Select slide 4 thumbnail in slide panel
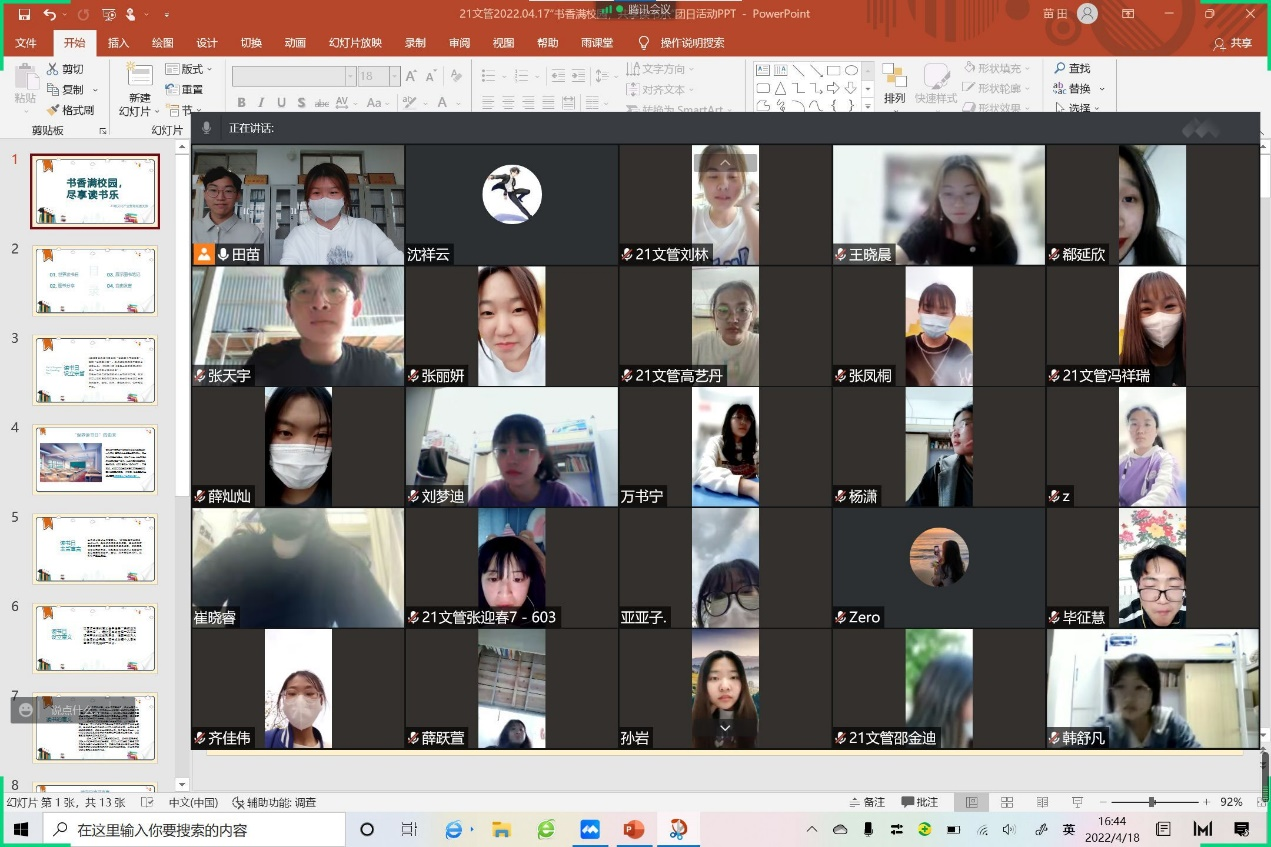 [95, 459]
